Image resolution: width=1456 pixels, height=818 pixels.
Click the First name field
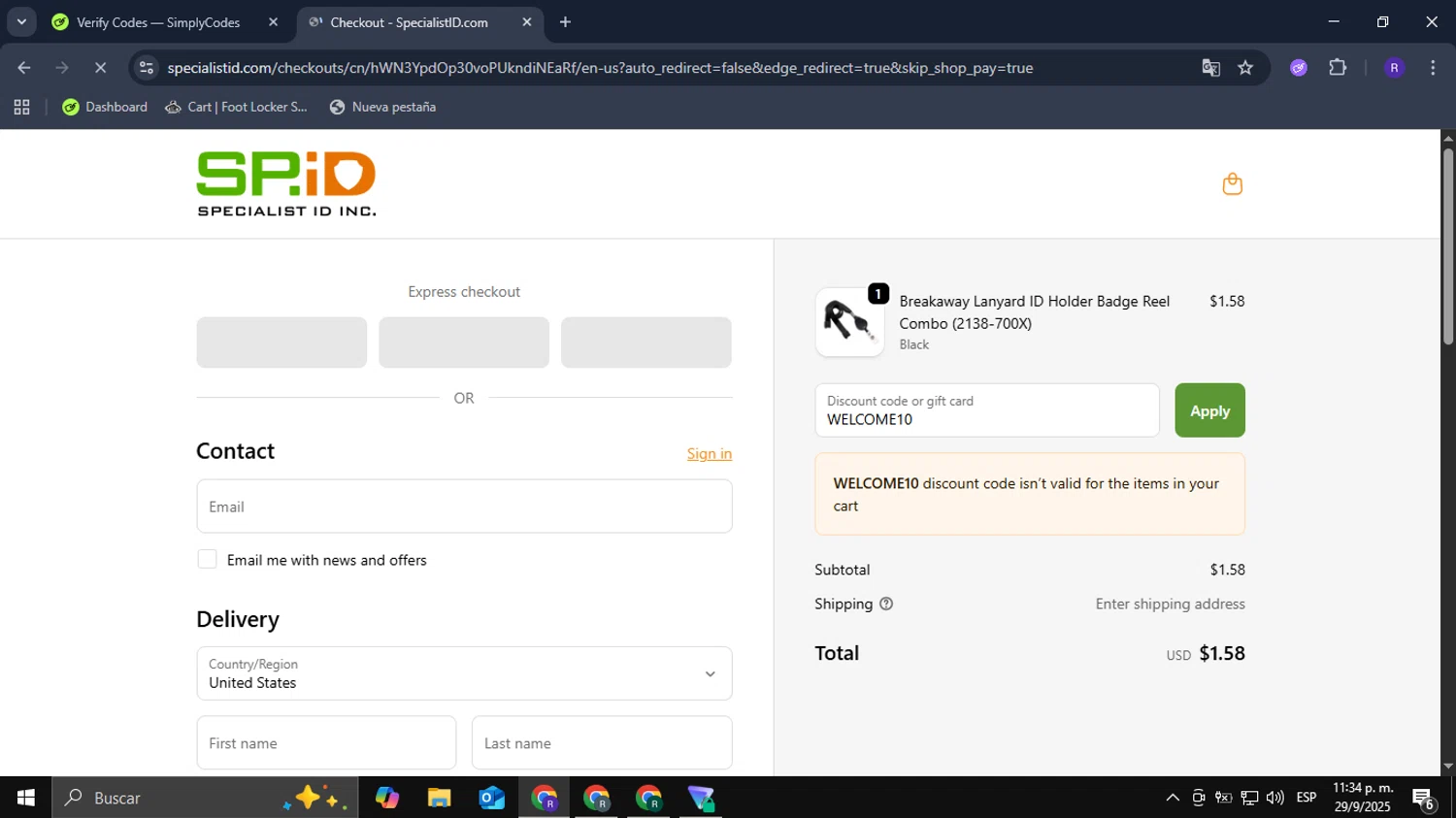pos(326,743)
